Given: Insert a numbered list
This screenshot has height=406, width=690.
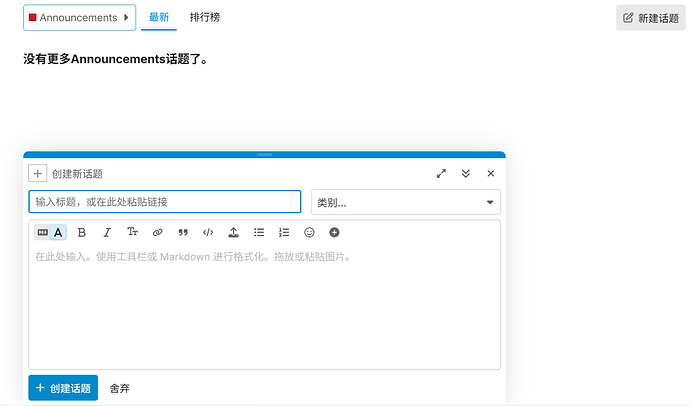Looking at the screenshot, I should click(284, 232).
